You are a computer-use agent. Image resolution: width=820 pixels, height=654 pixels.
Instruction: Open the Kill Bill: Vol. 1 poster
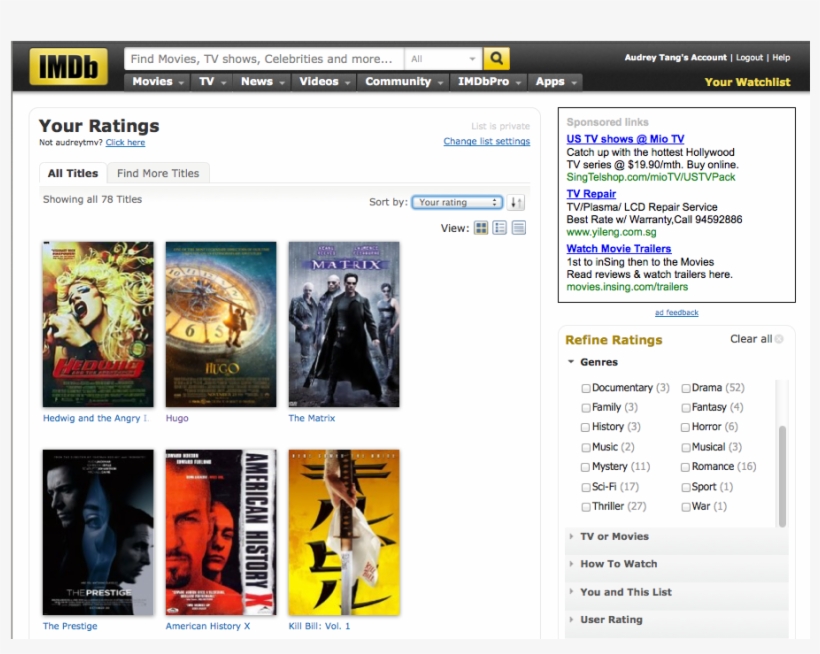(x=344, y=532)
